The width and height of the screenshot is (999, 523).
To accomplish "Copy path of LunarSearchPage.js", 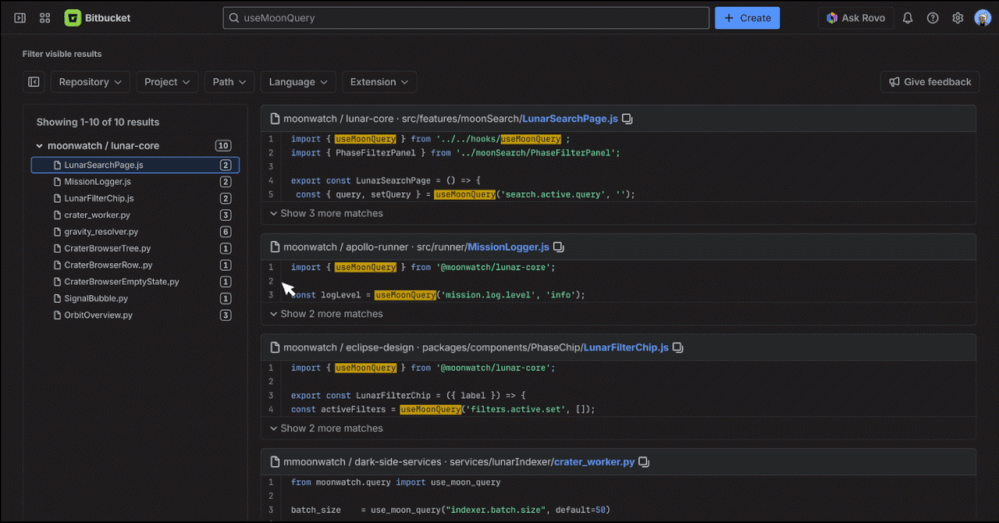I will click(628, 118).
